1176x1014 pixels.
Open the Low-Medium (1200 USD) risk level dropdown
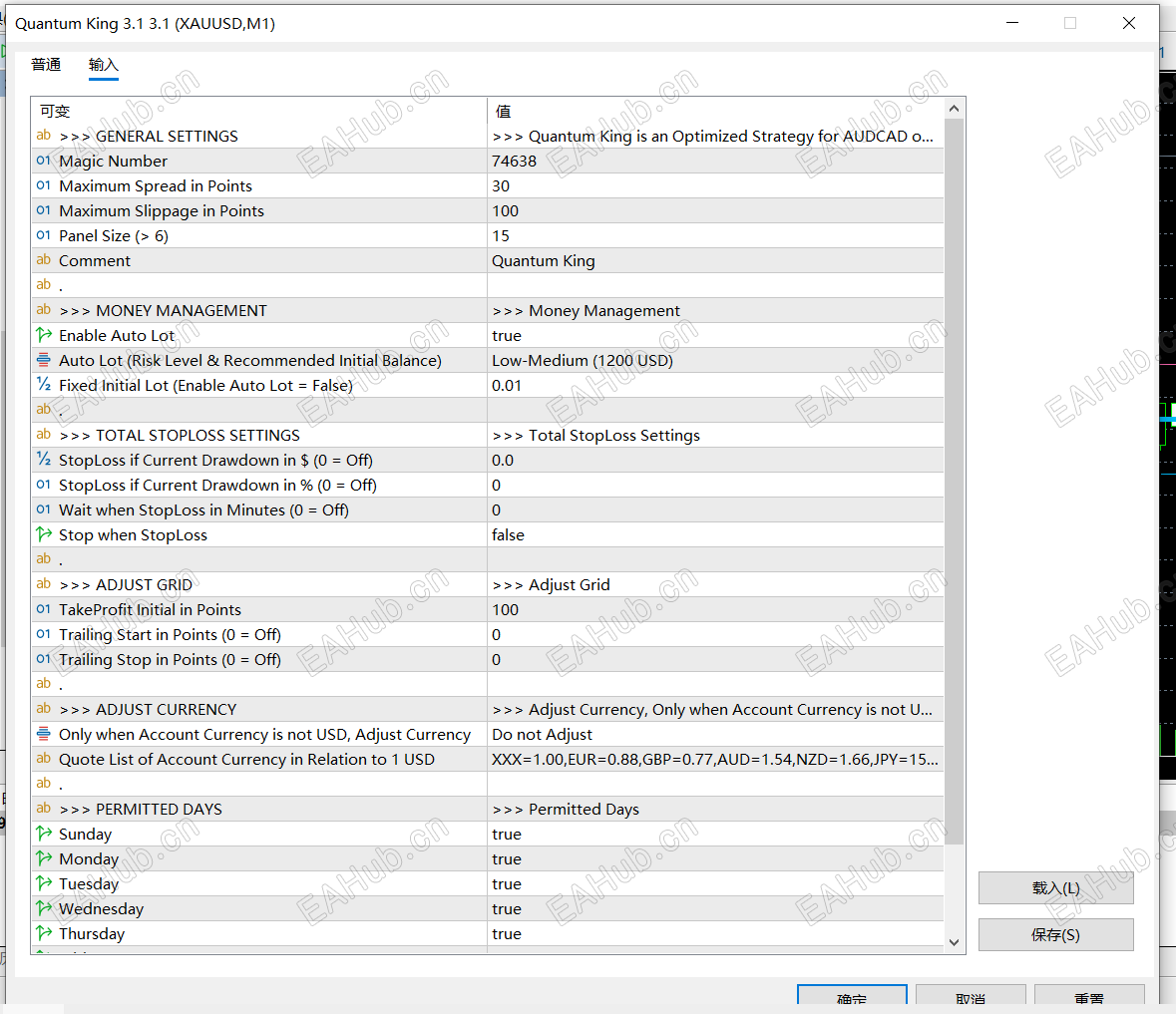point(715,360)
